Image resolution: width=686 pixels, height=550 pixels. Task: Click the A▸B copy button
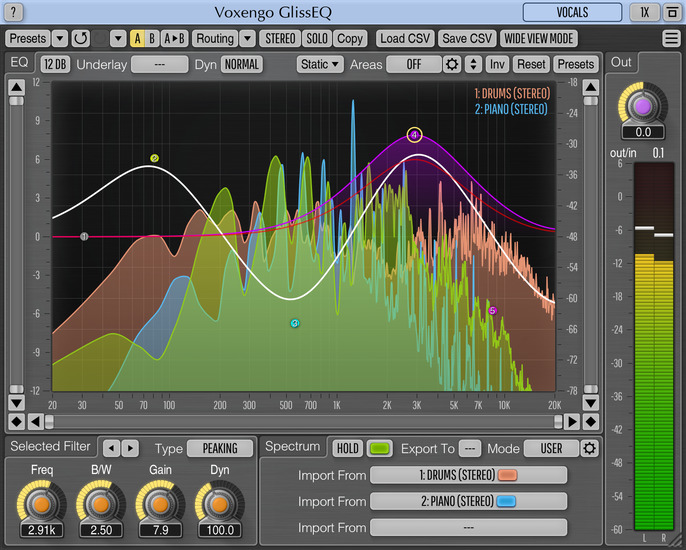point(174,39)
